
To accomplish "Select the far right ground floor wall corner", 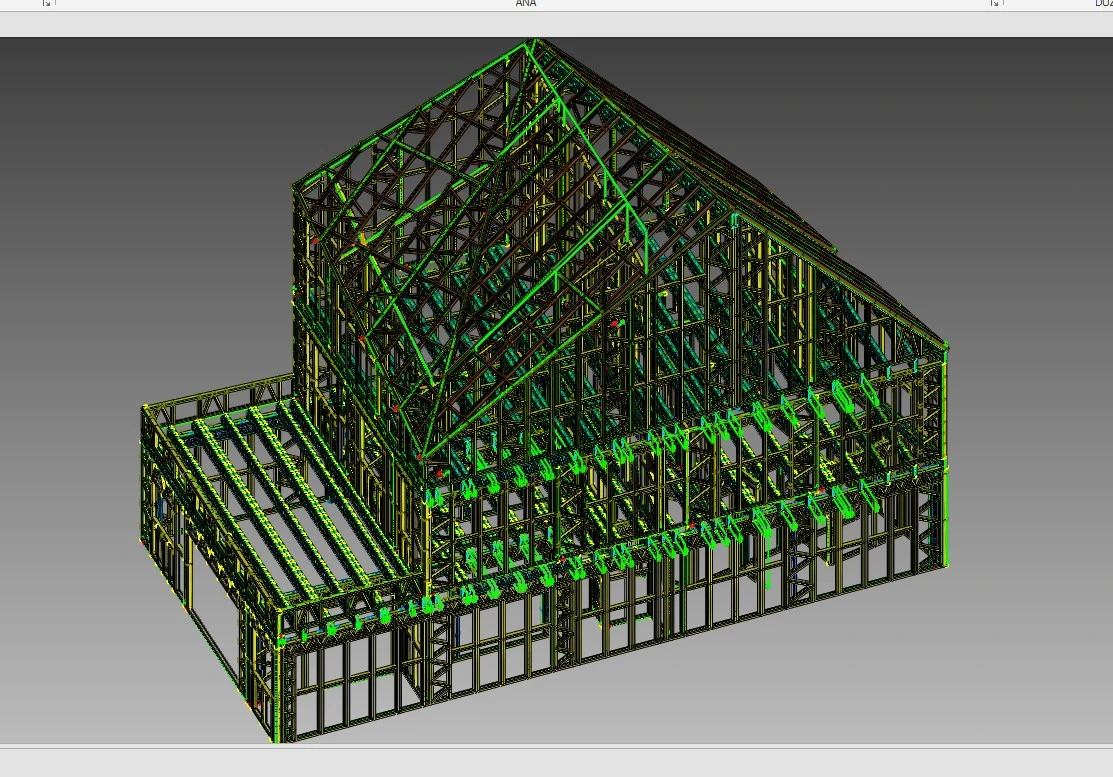I will (941, 565).
